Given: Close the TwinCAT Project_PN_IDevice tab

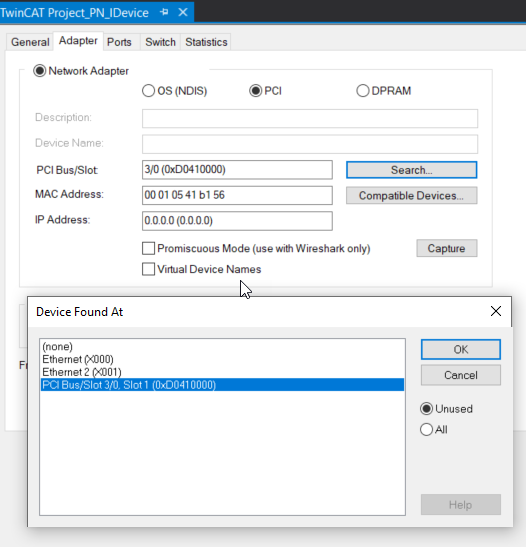Looking at the screenshot, I should (x=183, y=12).
